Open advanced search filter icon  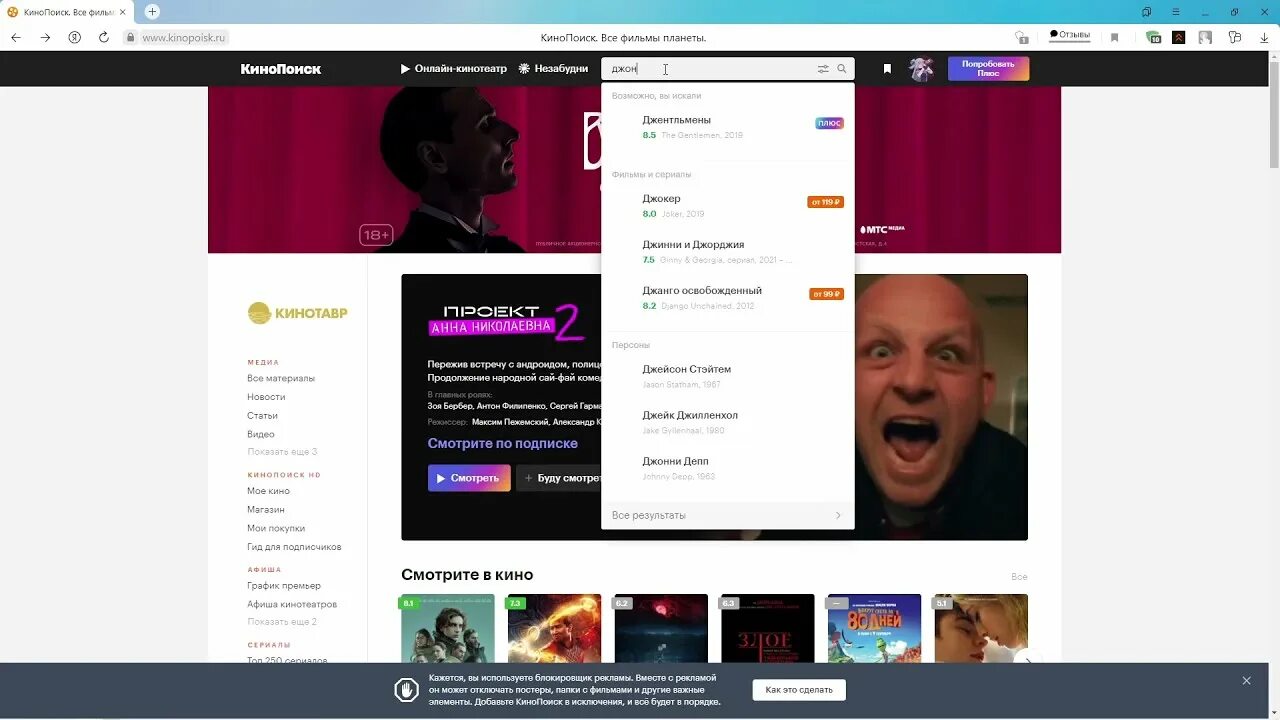coord(823,69)
